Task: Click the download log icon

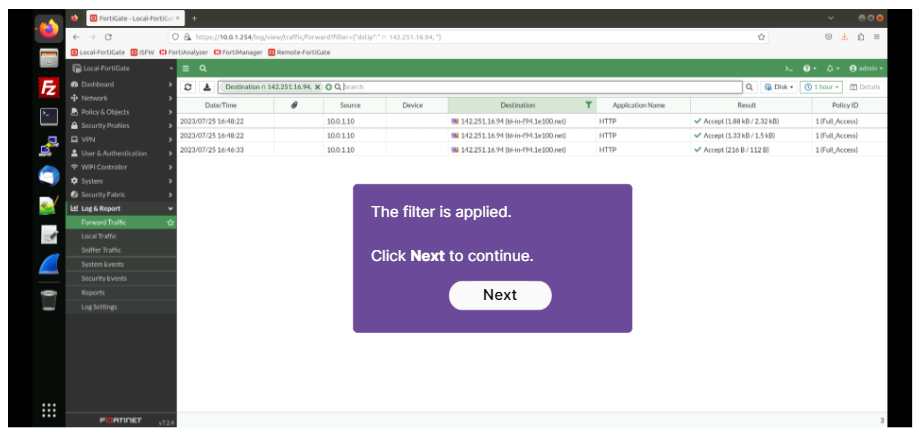Action: 207,87
